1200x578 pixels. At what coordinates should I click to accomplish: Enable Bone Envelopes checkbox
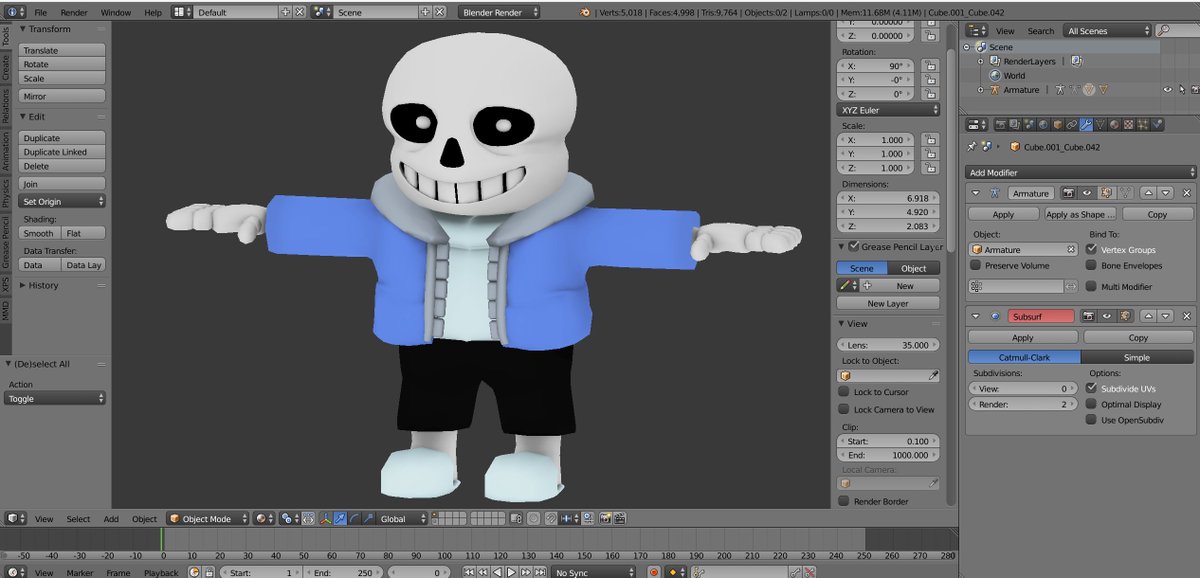(1092, 266)
